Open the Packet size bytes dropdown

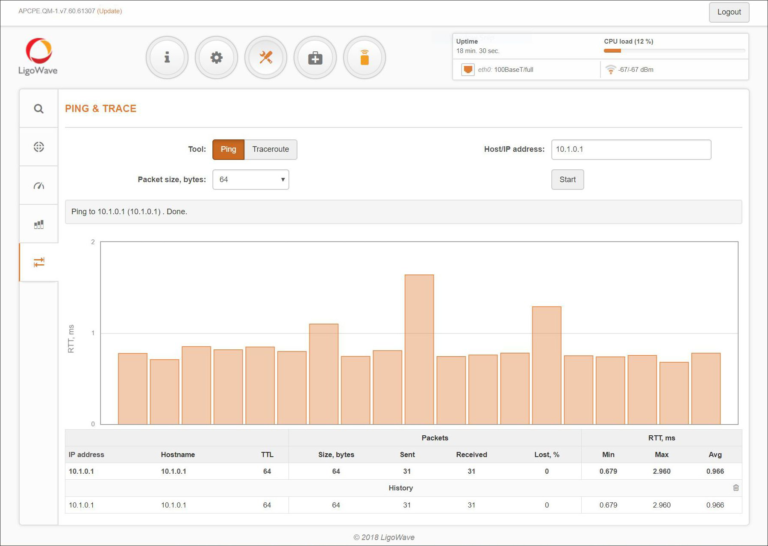click(250, 180)
